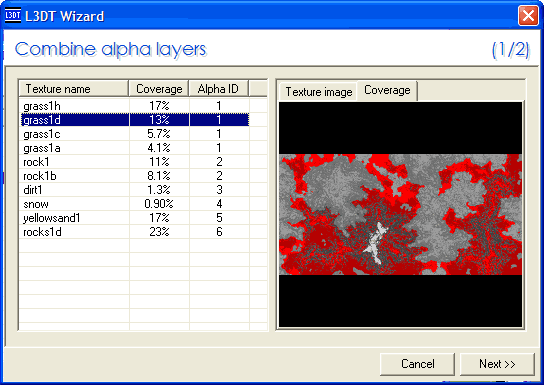Sort by the Coverage column header
The width and height of the screenshot is (544, 385).
[159, 89]
